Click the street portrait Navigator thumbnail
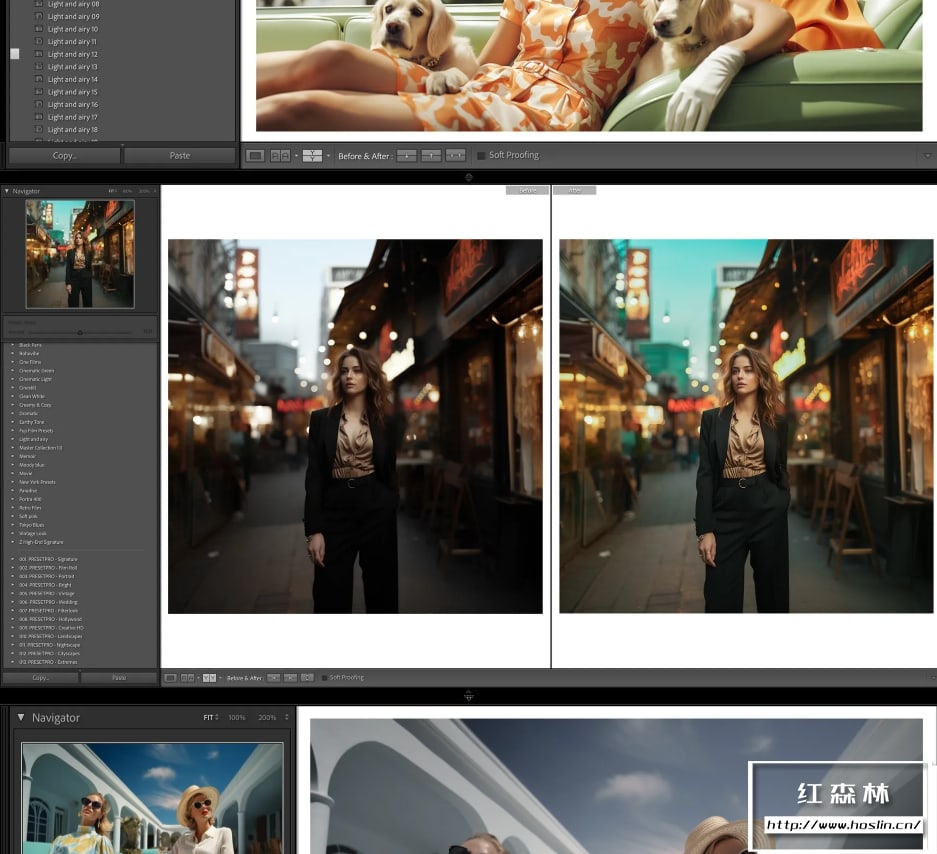Screen dimensions: 937x854 coord(79,253)
